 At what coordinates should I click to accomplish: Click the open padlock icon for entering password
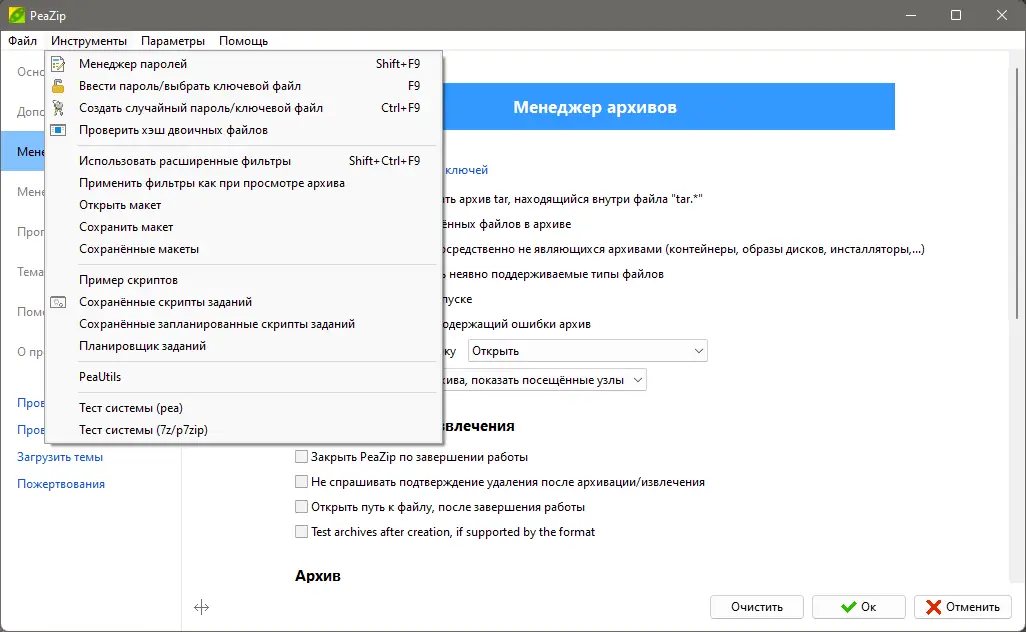[x=58, y=86]
